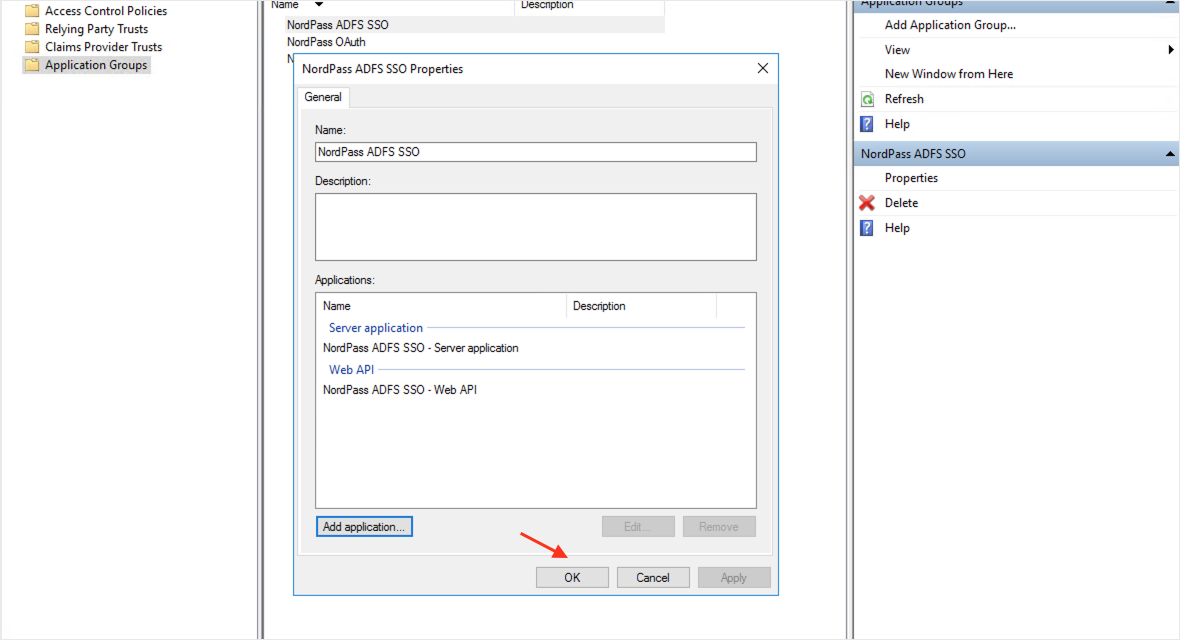Click the Apply button
1180x640 pixels.
[x=734, y=578]
